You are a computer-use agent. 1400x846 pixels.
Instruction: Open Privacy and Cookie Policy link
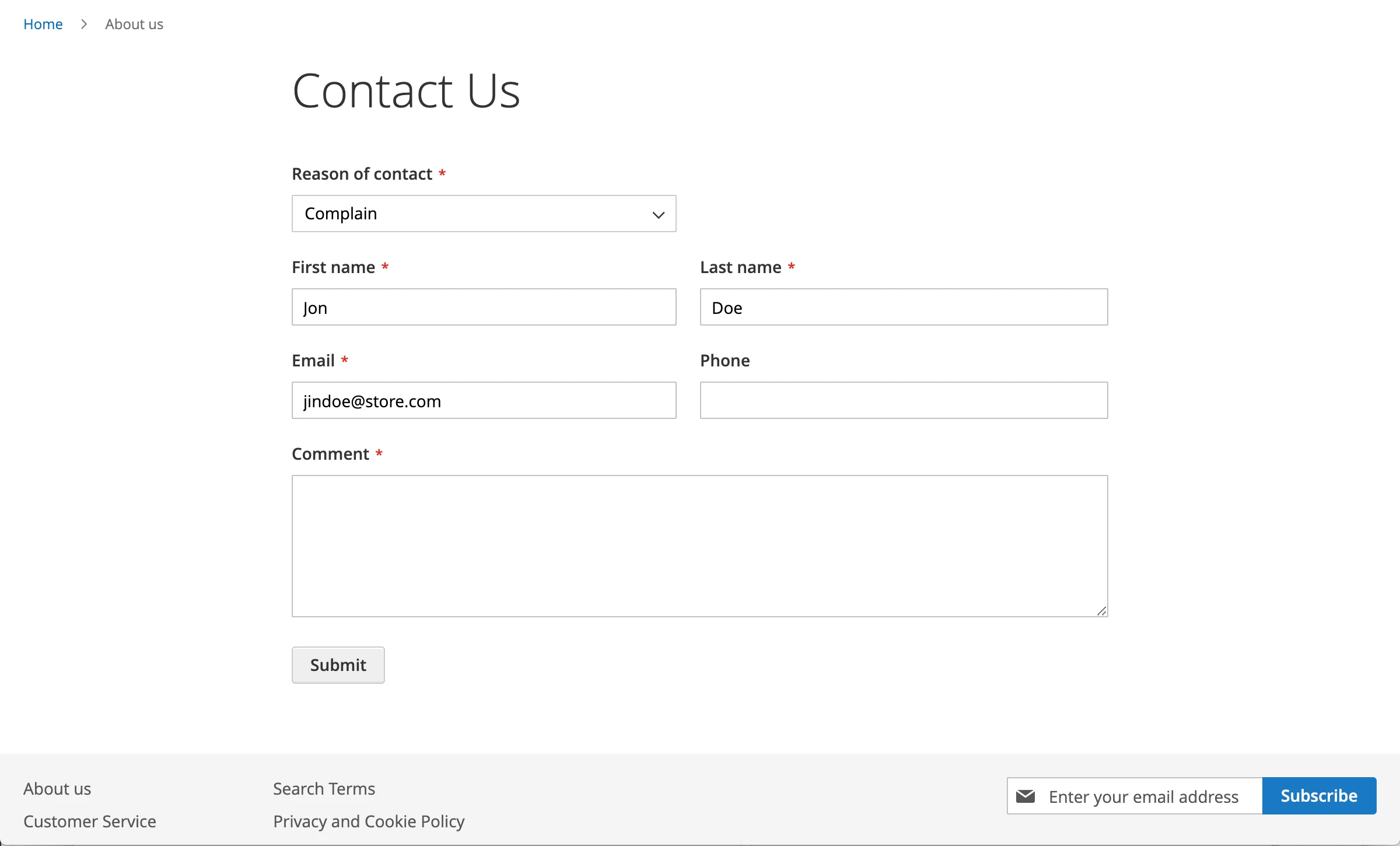pyautogui.click(x=369, y=821)
